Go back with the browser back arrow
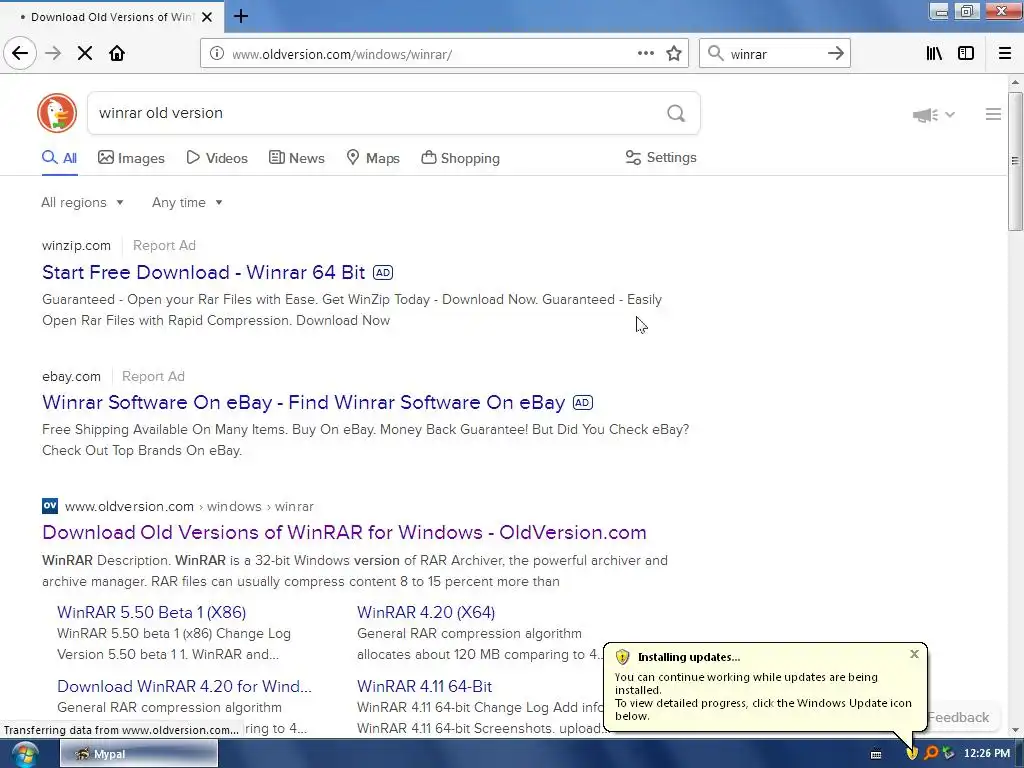The image size is (1024, 768). click(20, 54)
